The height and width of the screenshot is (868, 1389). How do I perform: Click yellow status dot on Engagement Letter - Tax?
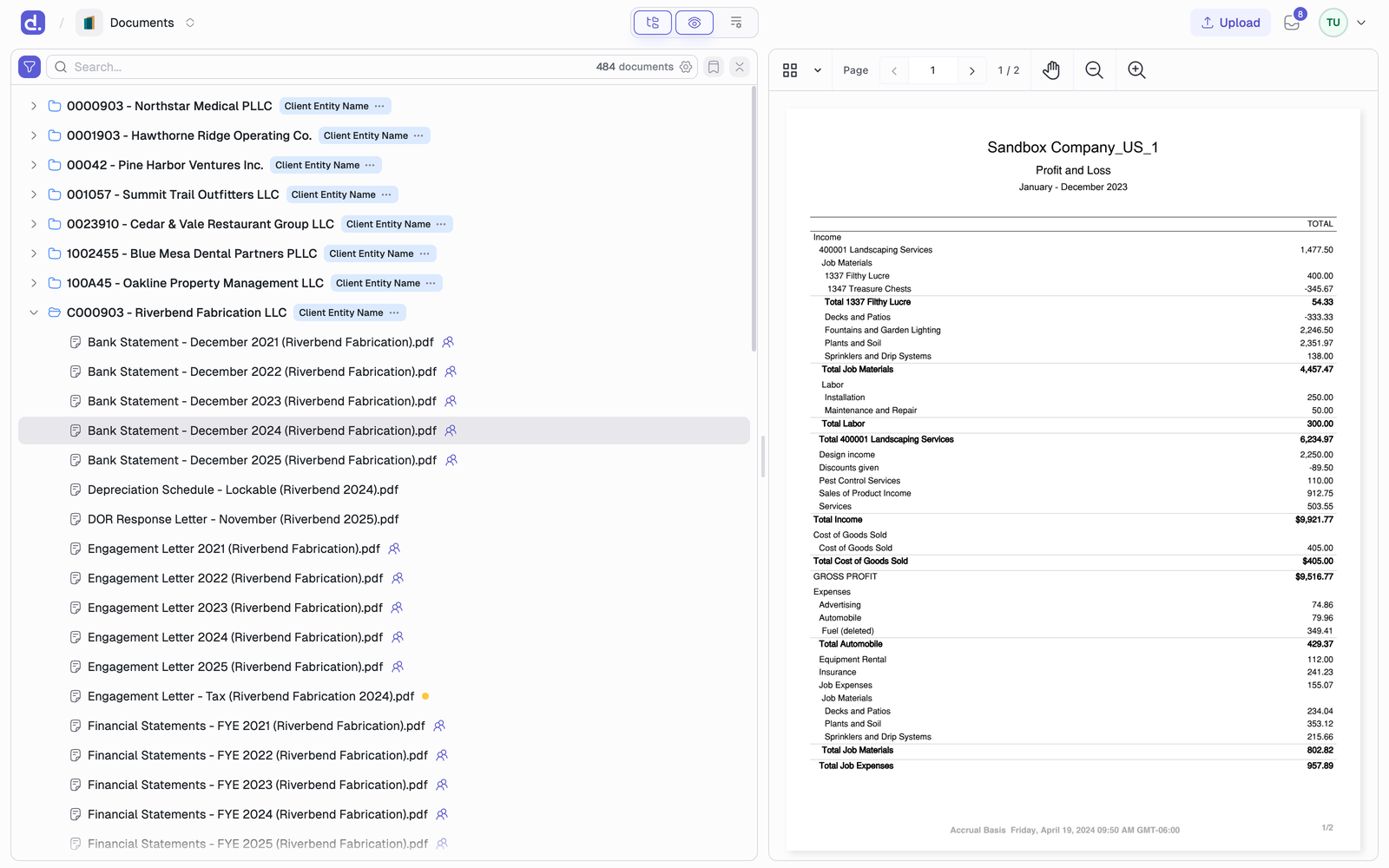click(x=425, y=696)
